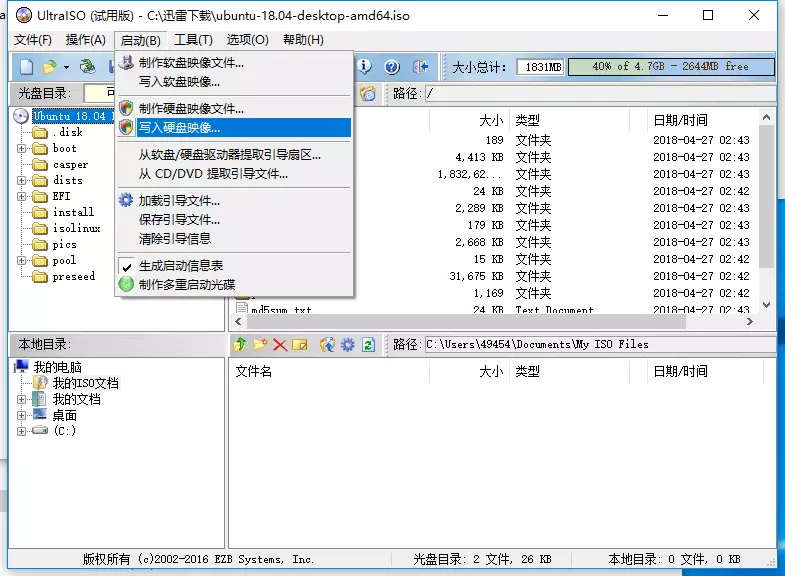Click the Open file folder toolbar icon
This screenshot has width=785, height=576.
pos(49,67)
